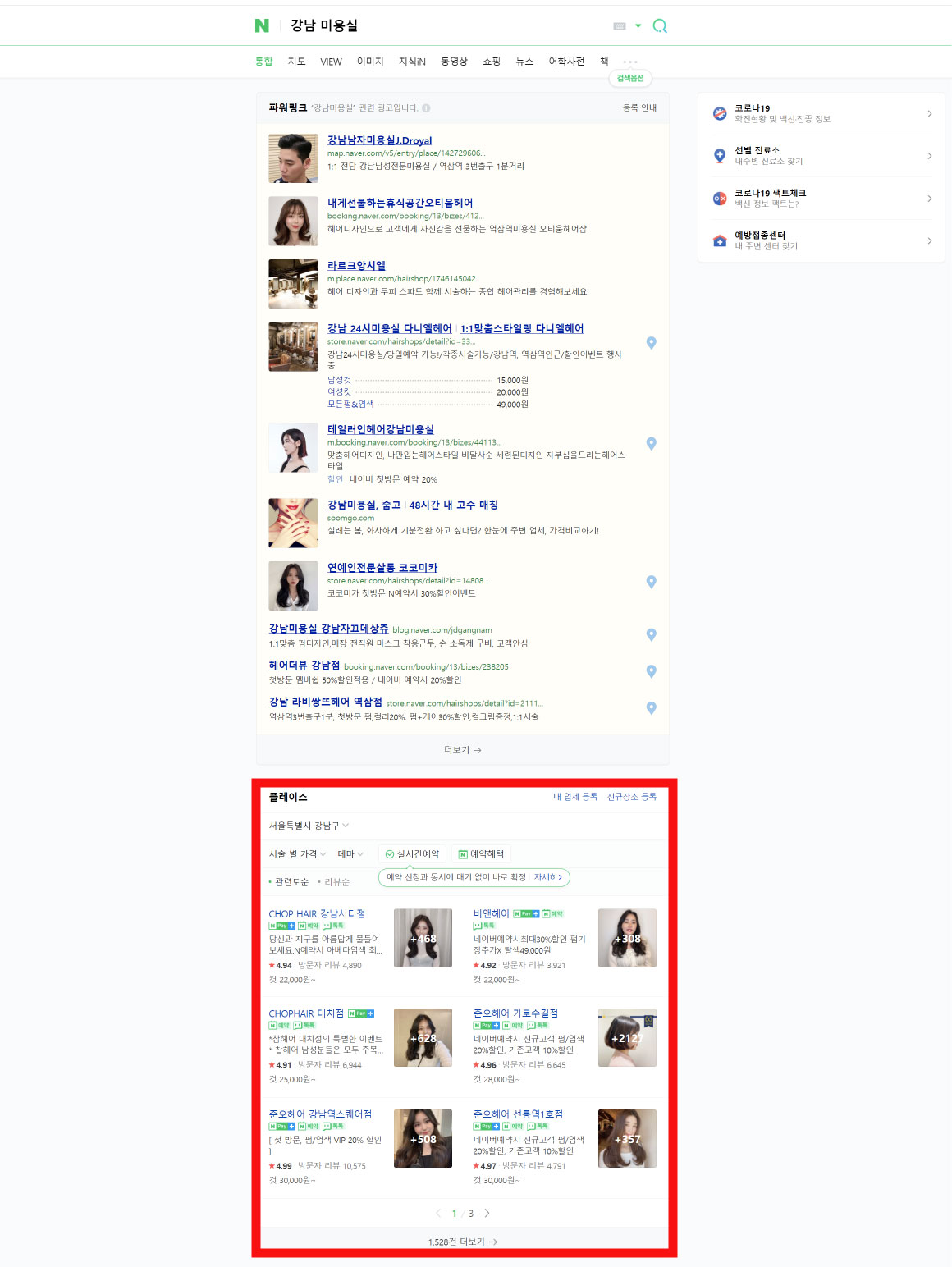Open the 강남남자미용실J.Droyal ad link
The image size is (952, 1267).
(379, 140)
